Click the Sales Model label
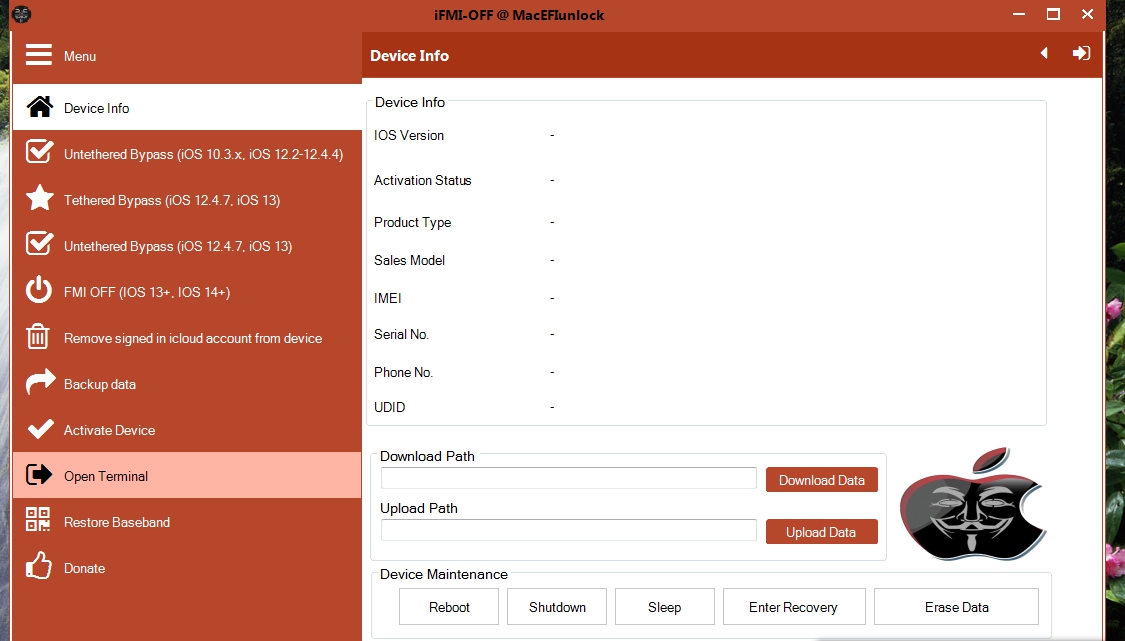 pyautogui.click(x=410, y=261)
